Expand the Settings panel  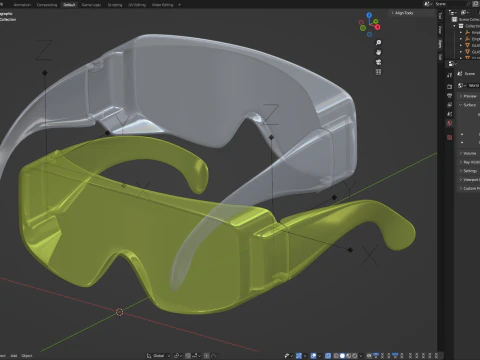(469, 171)
